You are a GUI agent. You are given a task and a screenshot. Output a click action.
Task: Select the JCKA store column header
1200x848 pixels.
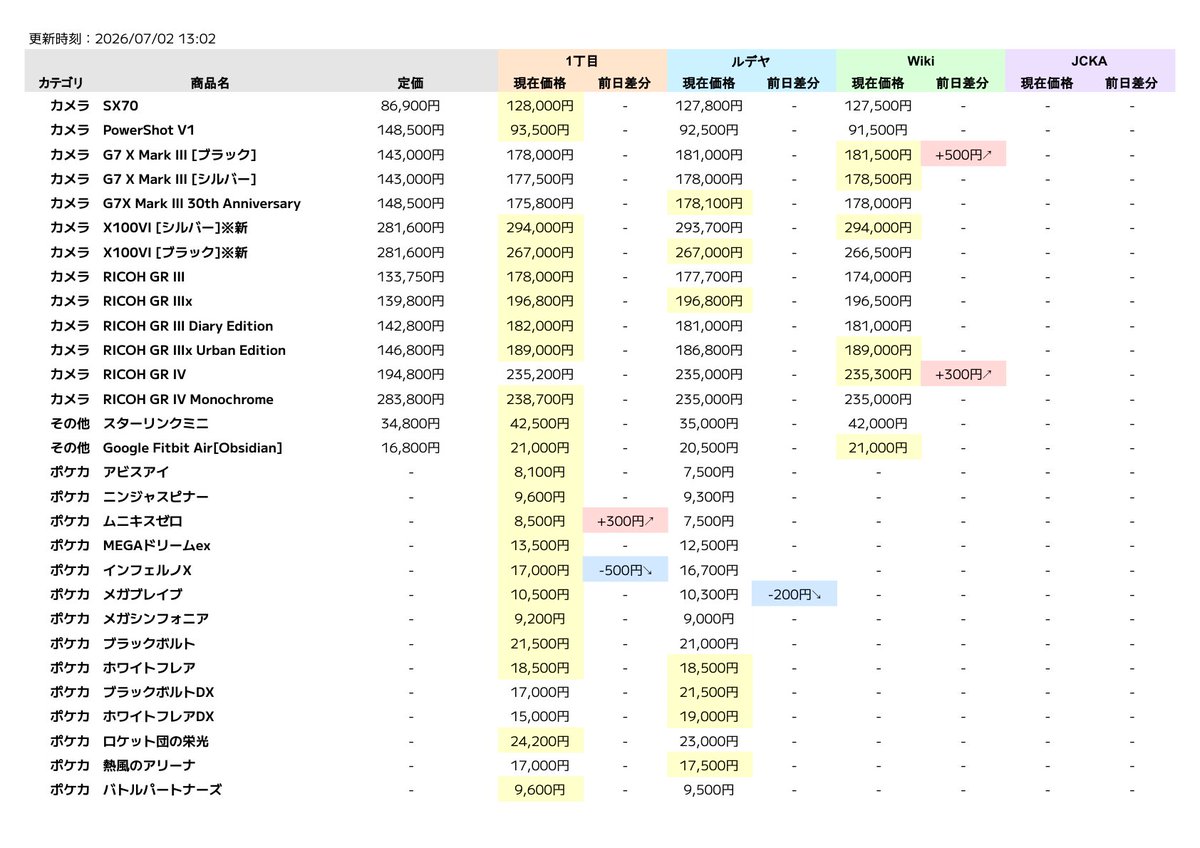pyautogui.click(x=1090, y=61)
